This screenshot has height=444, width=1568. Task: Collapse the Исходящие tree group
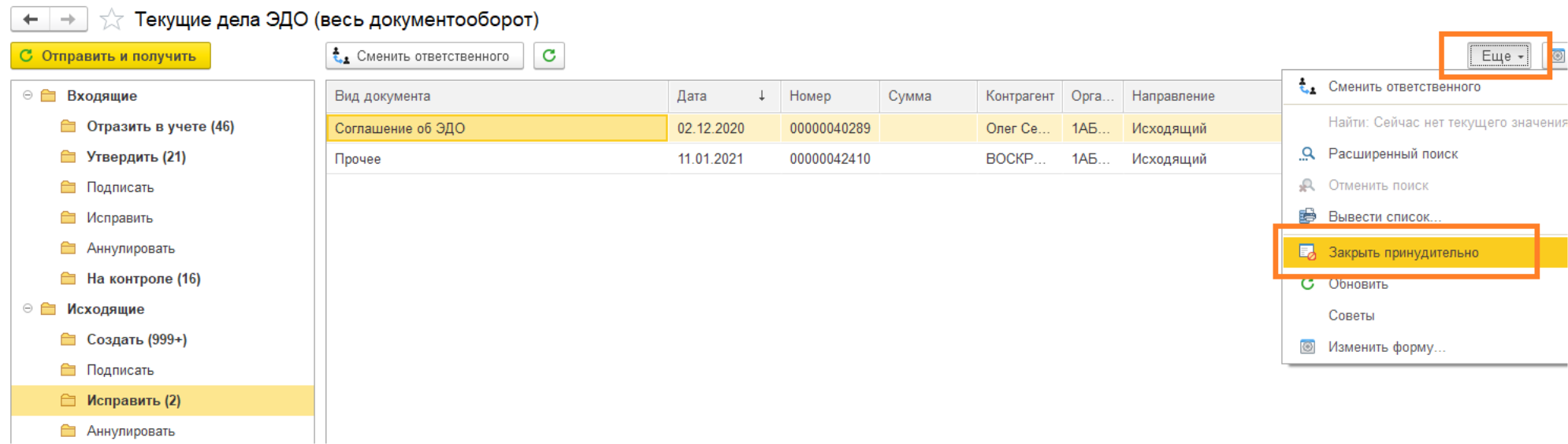[x=28, y=309]
